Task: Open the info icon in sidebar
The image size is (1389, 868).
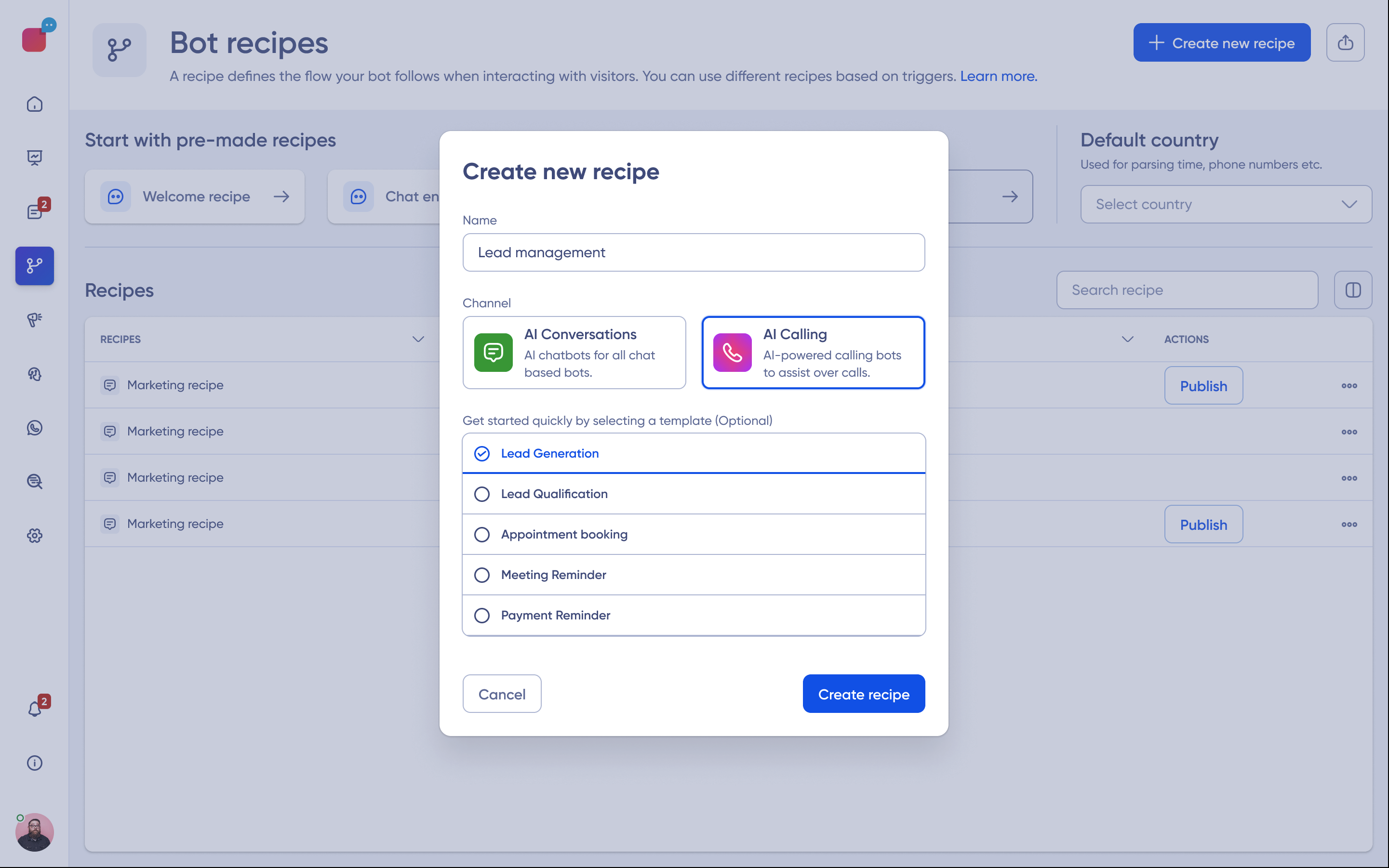Action: coord(35,763)
